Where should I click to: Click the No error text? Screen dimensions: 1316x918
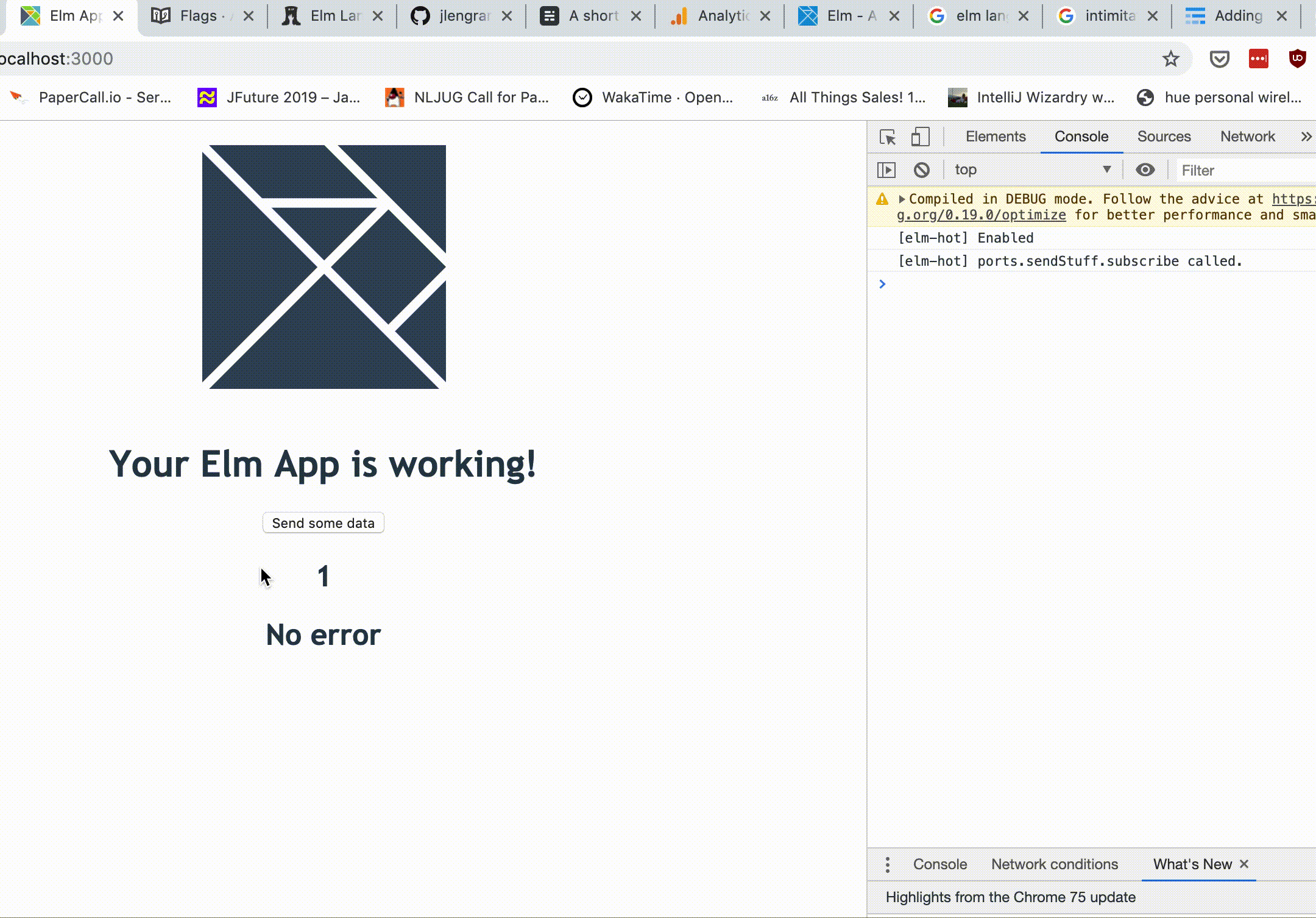pos(324,635)
